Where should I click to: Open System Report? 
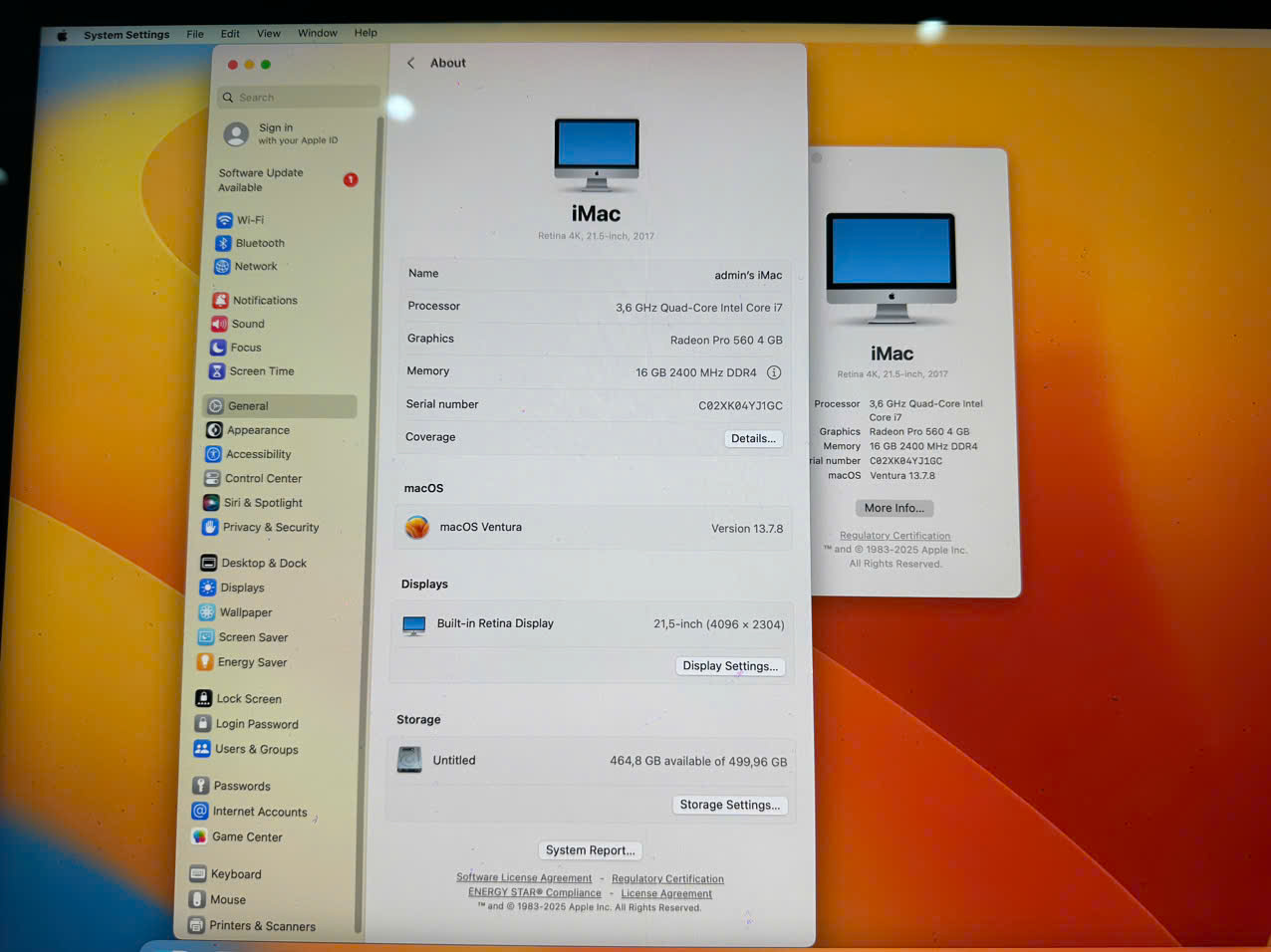(x=590, y=850)
